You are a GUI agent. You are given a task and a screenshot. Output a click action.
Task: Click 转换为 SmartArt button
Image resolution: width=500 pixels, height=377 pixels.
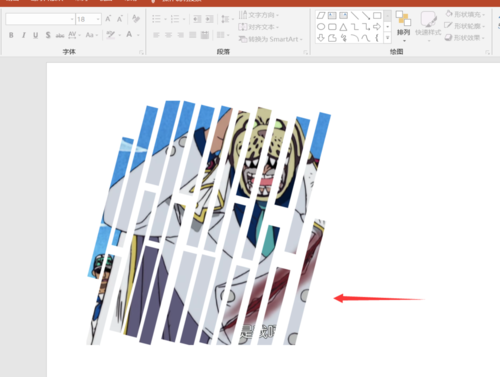click(x=270, y=39)
